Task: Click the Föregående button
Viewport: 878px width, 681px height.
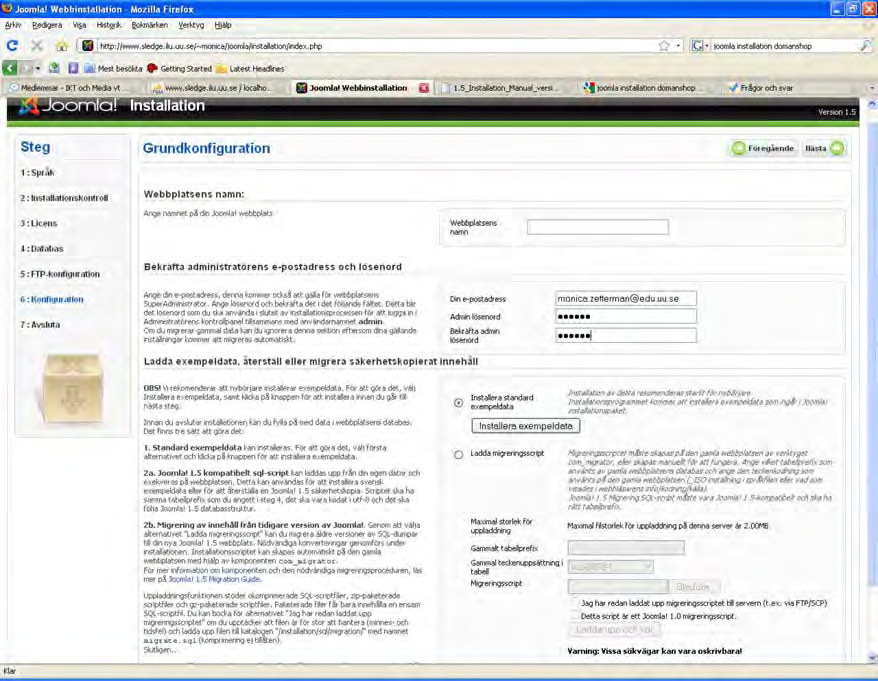Action: (x=764, y=148)
